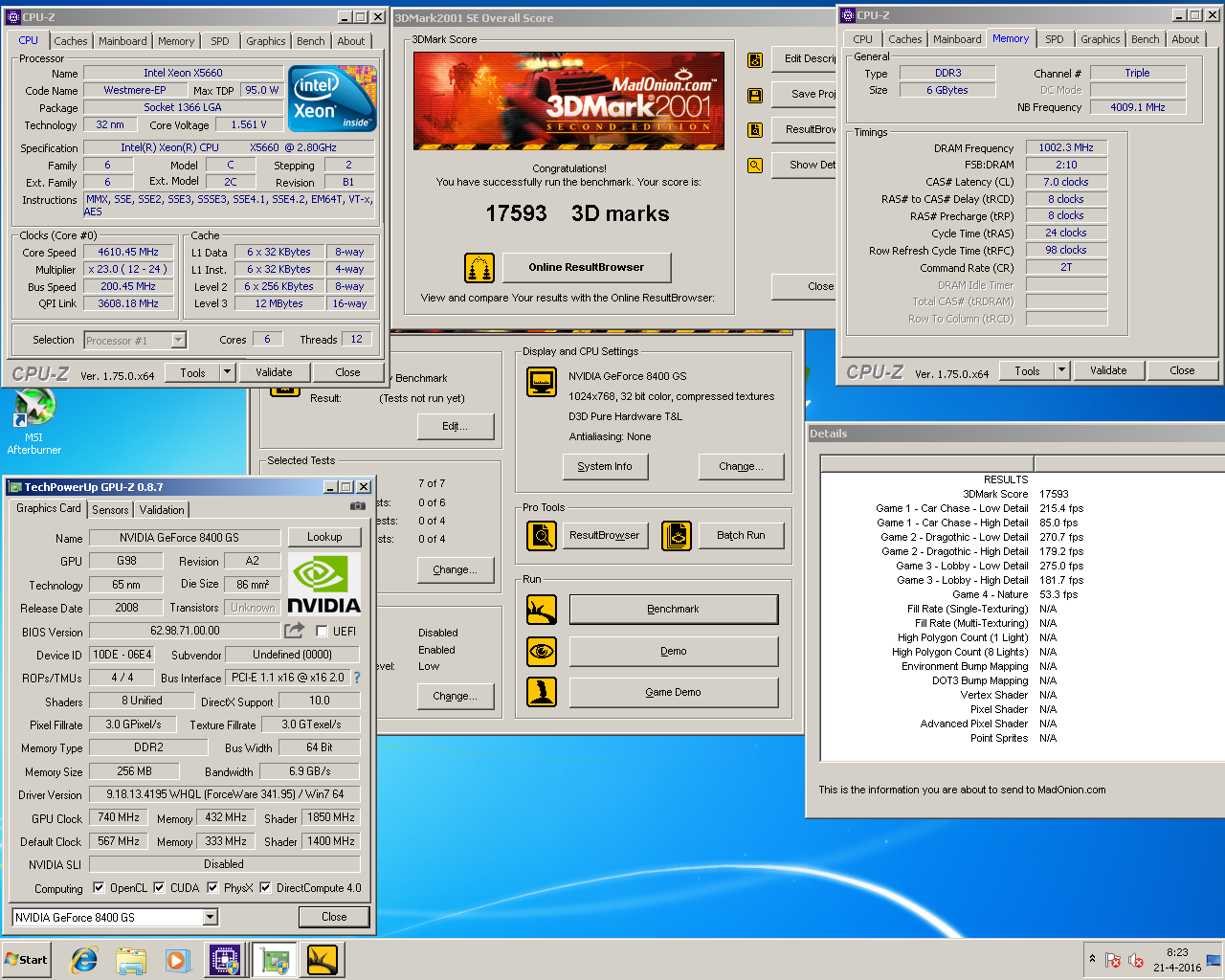Show hidden tray icons arrow
This screenshot has width=1225, height=980.
(1092, 959)
